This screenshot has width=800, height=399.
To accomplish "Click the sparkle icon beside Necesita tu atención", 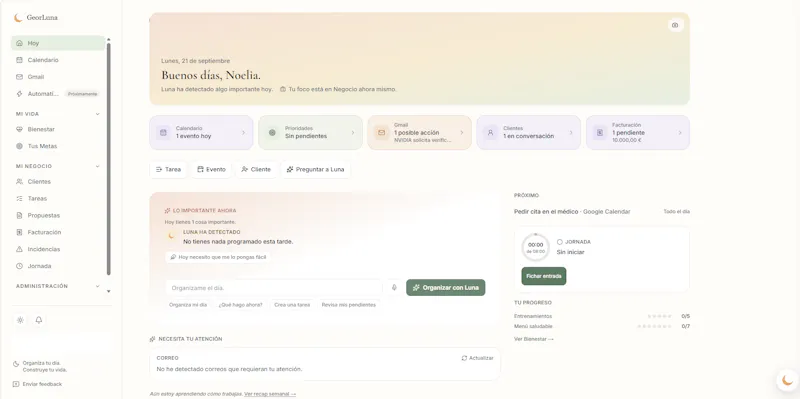I will pos(153,339).
